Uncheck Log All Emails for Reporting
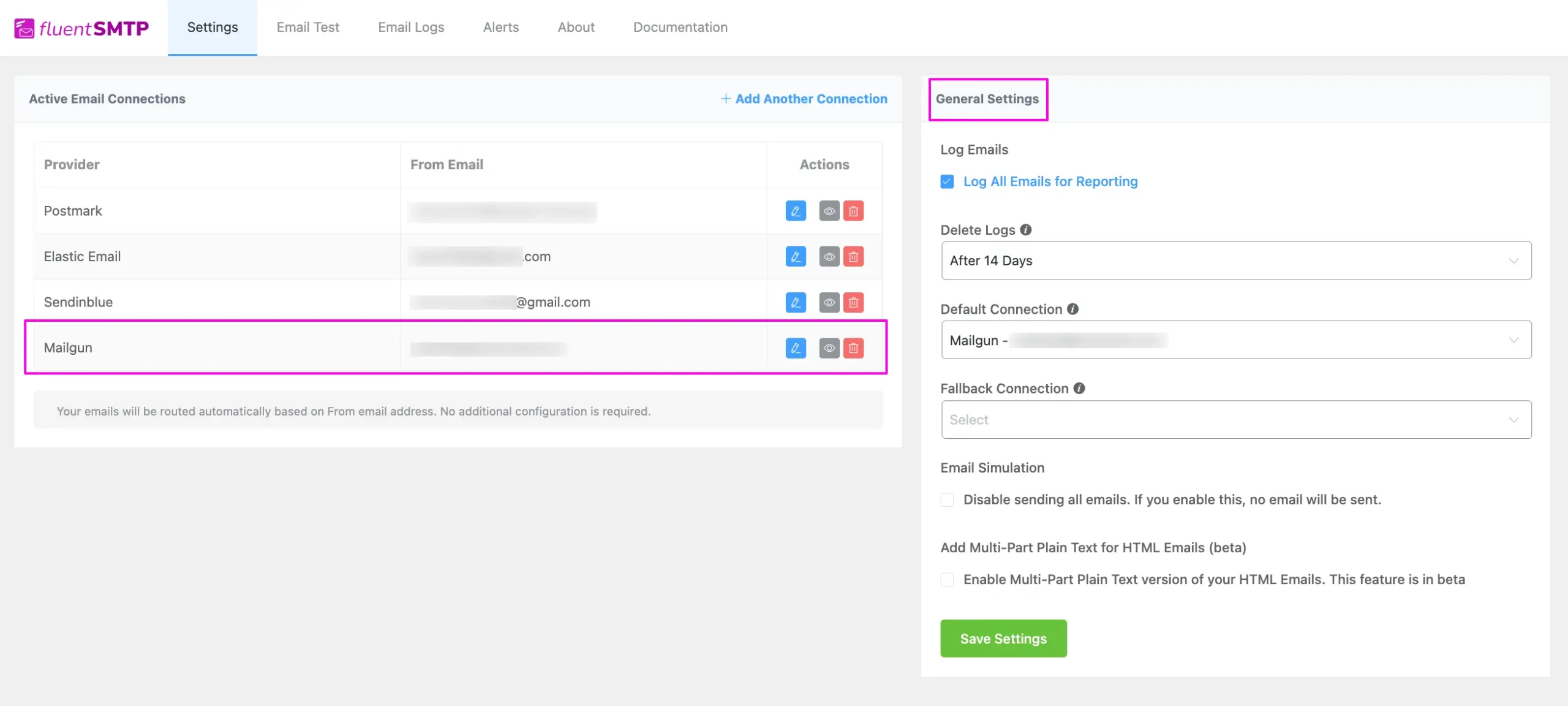This screenshot has width=1568, height=706. click(x=947, y=181)
